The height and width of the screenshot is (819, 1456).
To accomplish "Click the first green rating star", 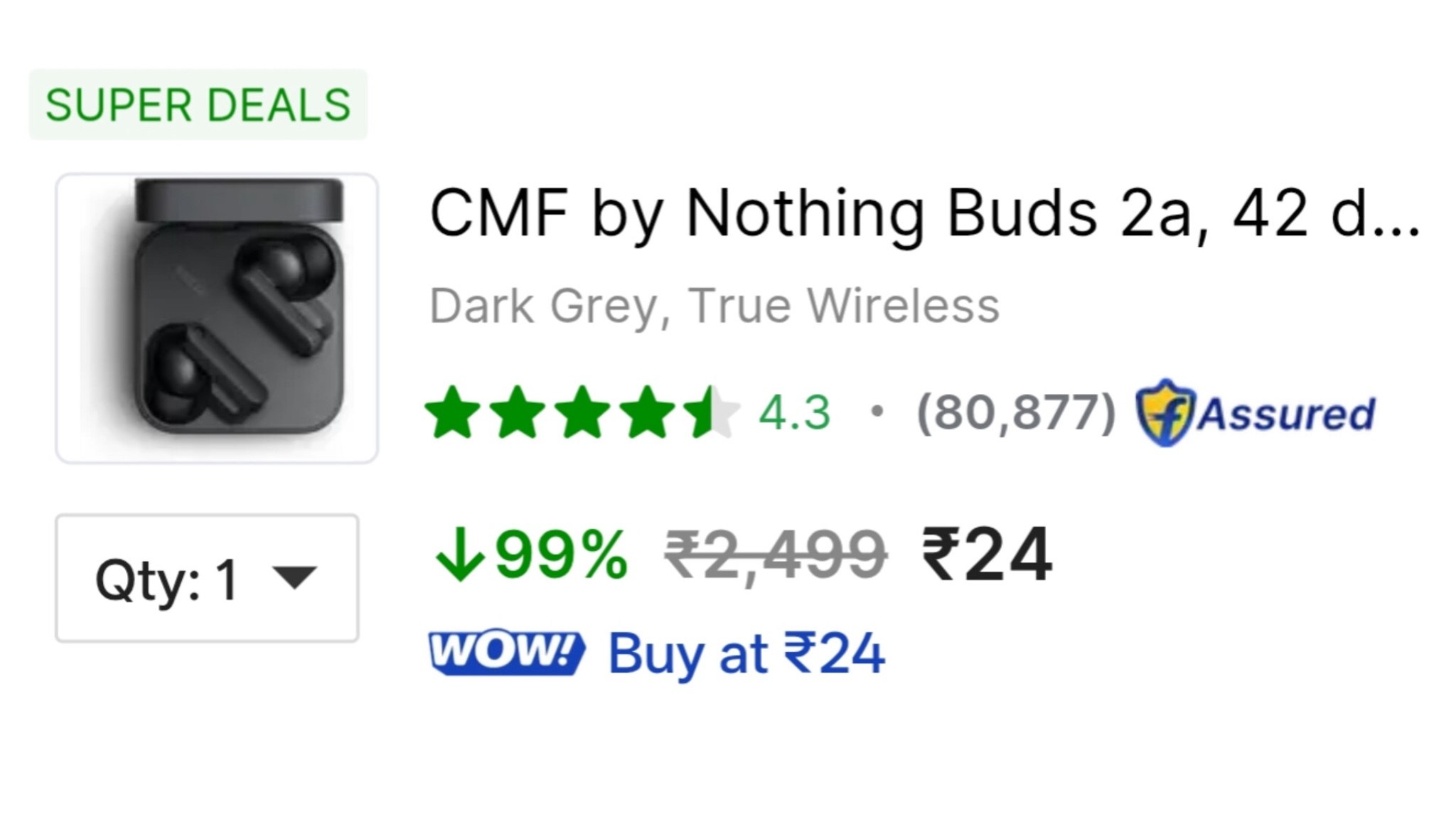I will click(453, 412).
